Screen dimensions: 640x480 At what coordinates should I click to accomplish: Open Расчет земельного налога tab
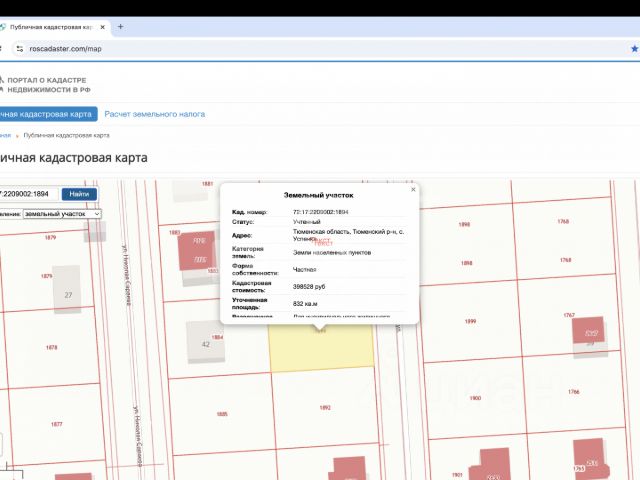point(155,114)
